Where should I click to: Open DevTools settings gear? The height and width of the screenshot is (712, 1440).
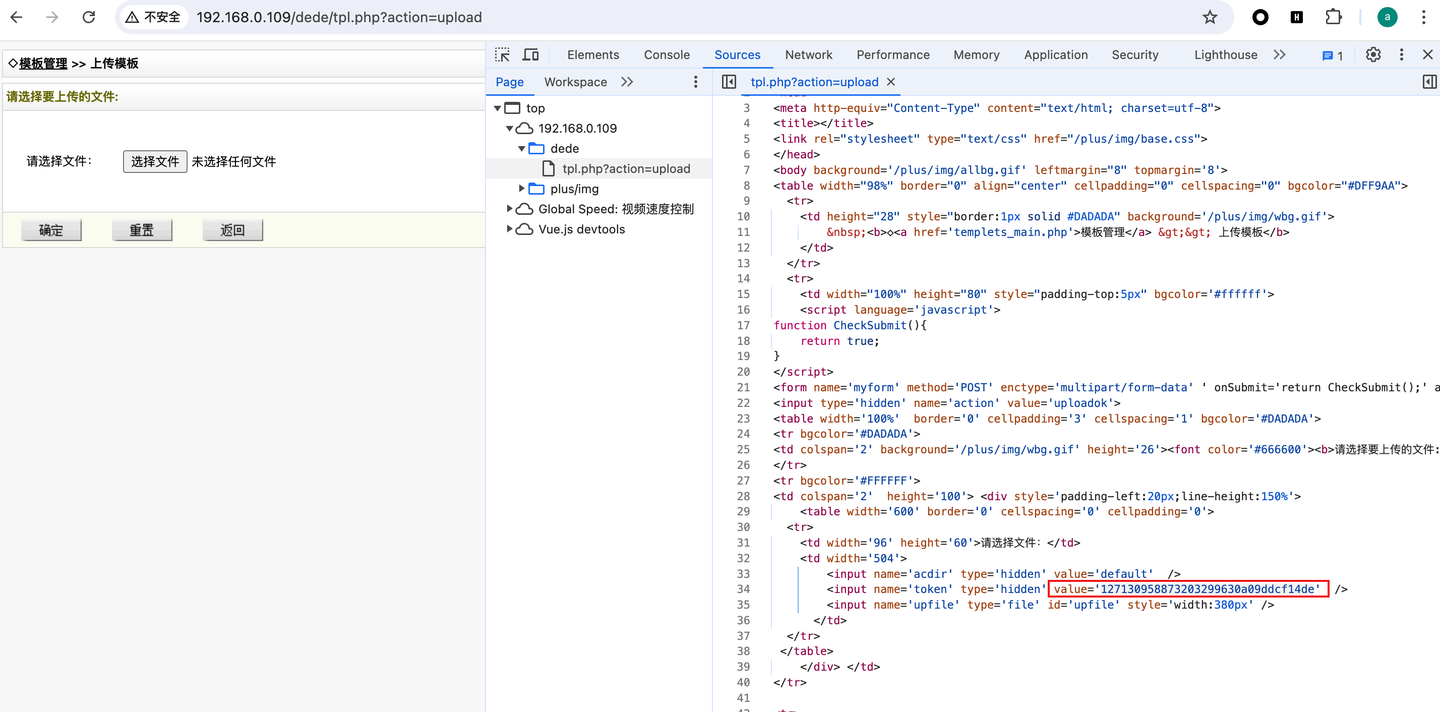(1373, 55)
